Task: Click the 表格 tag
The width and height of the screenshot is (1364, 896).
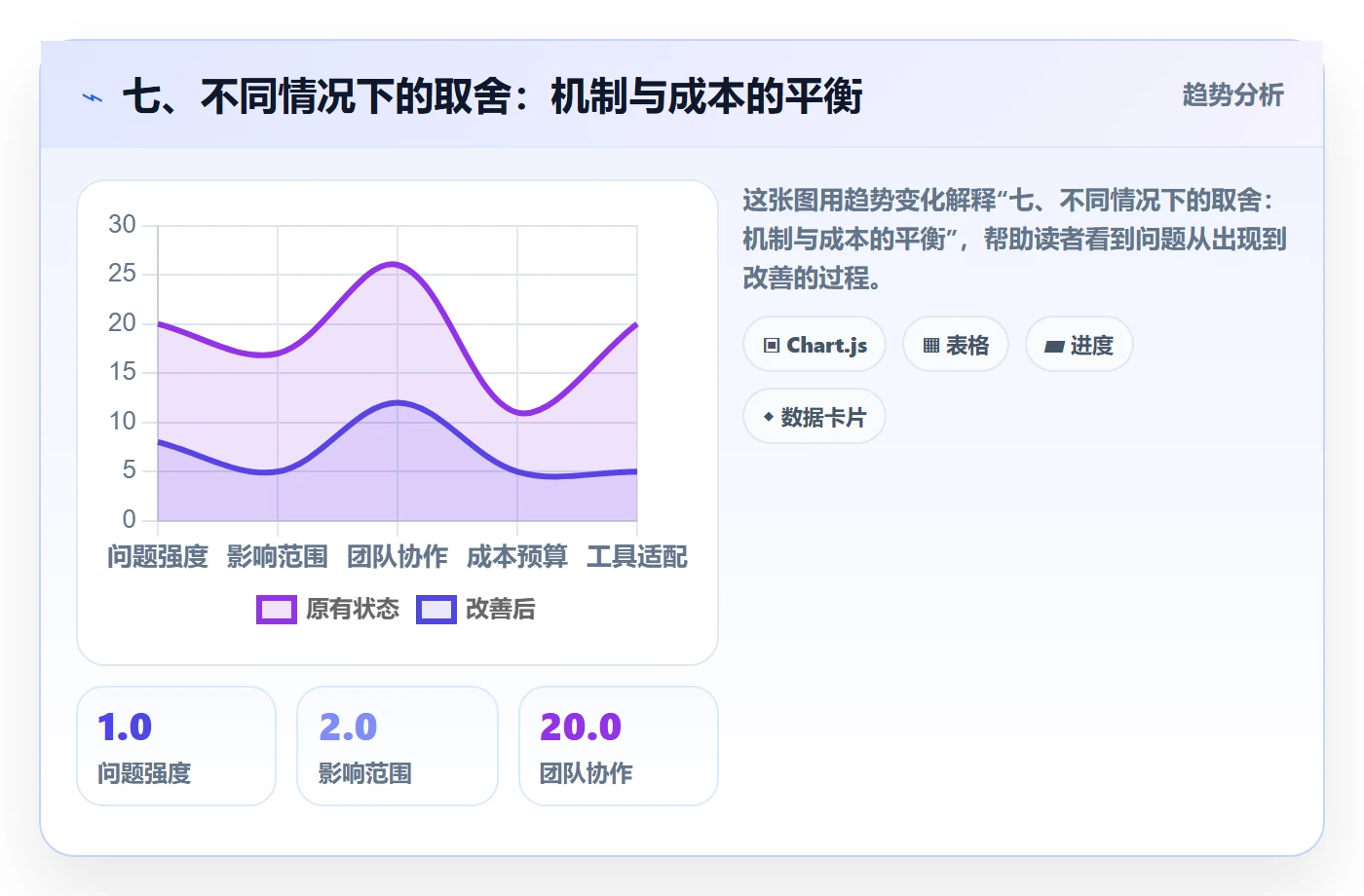Action: pyautogui.click(x=956, y=345)
